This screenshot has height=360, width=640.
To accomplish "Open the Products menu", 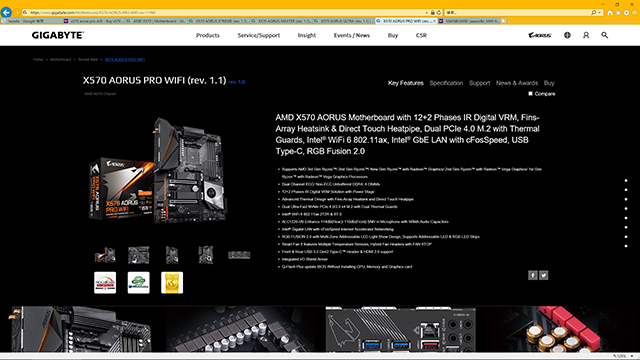I will (x=208, y=36).
